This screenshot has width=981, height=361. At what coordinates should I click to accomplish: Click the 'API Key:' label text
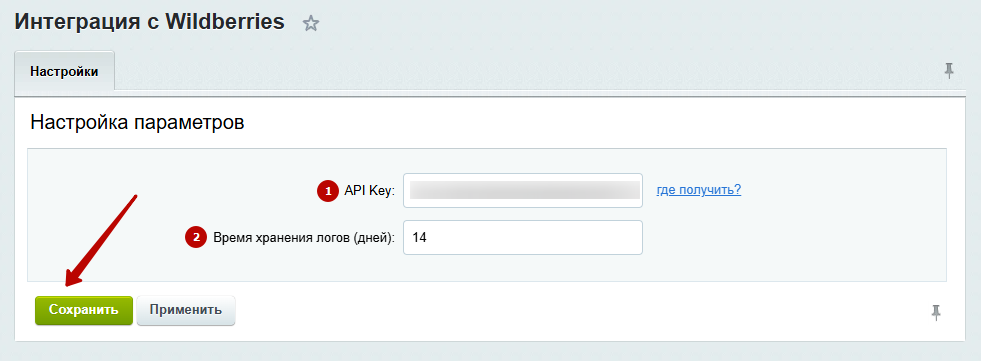point(370,191)
